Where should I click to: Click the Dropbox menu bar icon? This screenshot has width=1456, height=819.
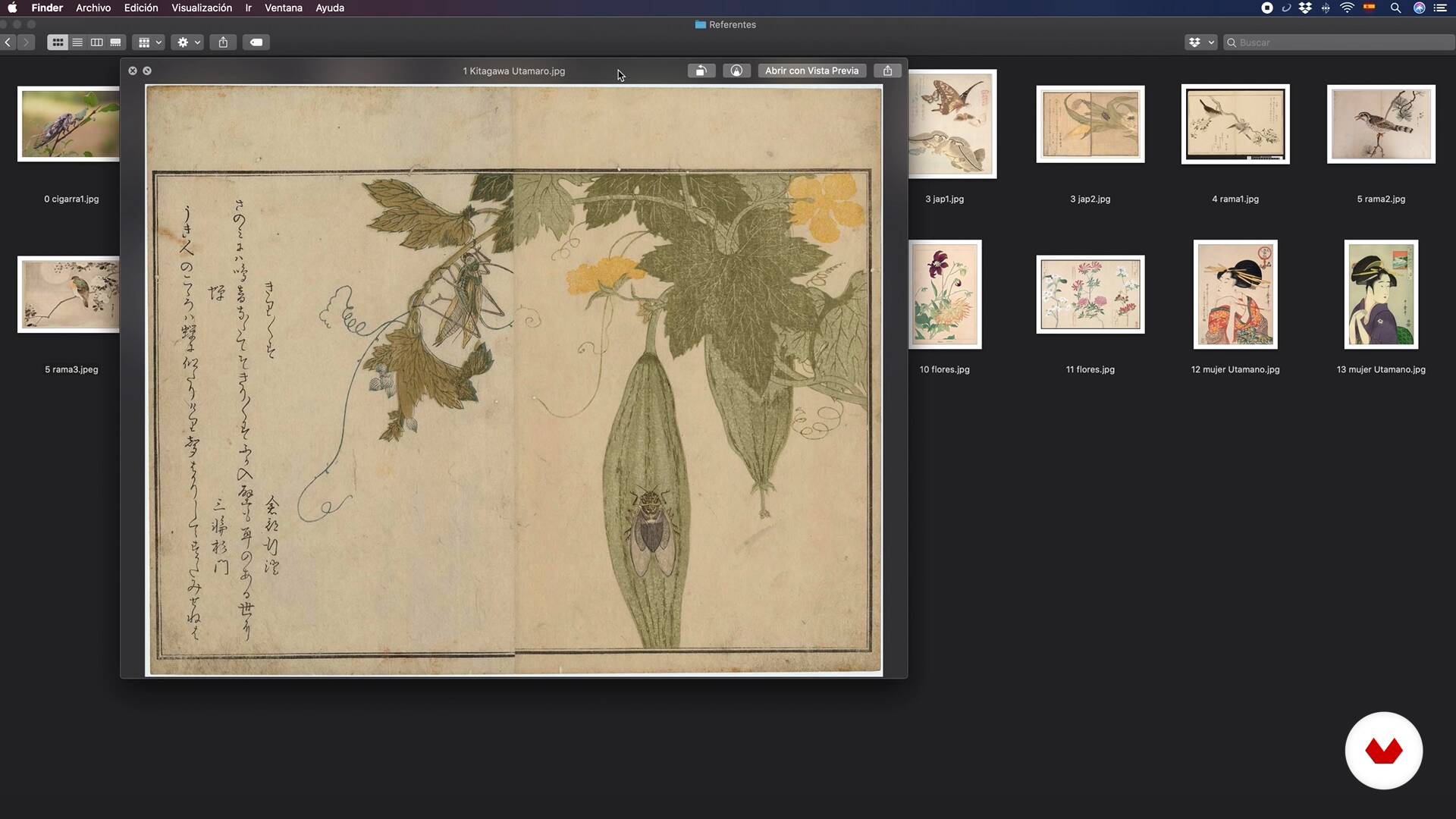[x=1305, y=8]
